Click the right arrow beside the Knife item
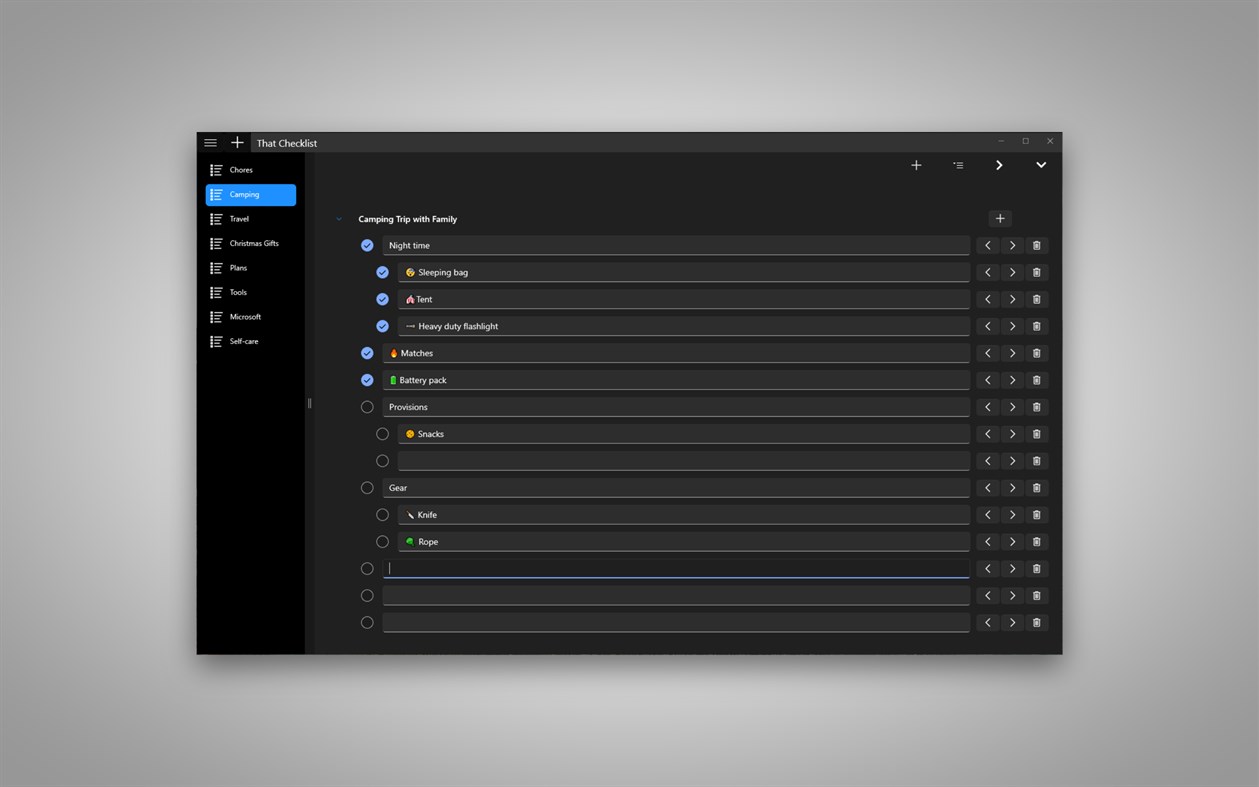The height and width of the screenshot is (787, 1259). 1012,514
